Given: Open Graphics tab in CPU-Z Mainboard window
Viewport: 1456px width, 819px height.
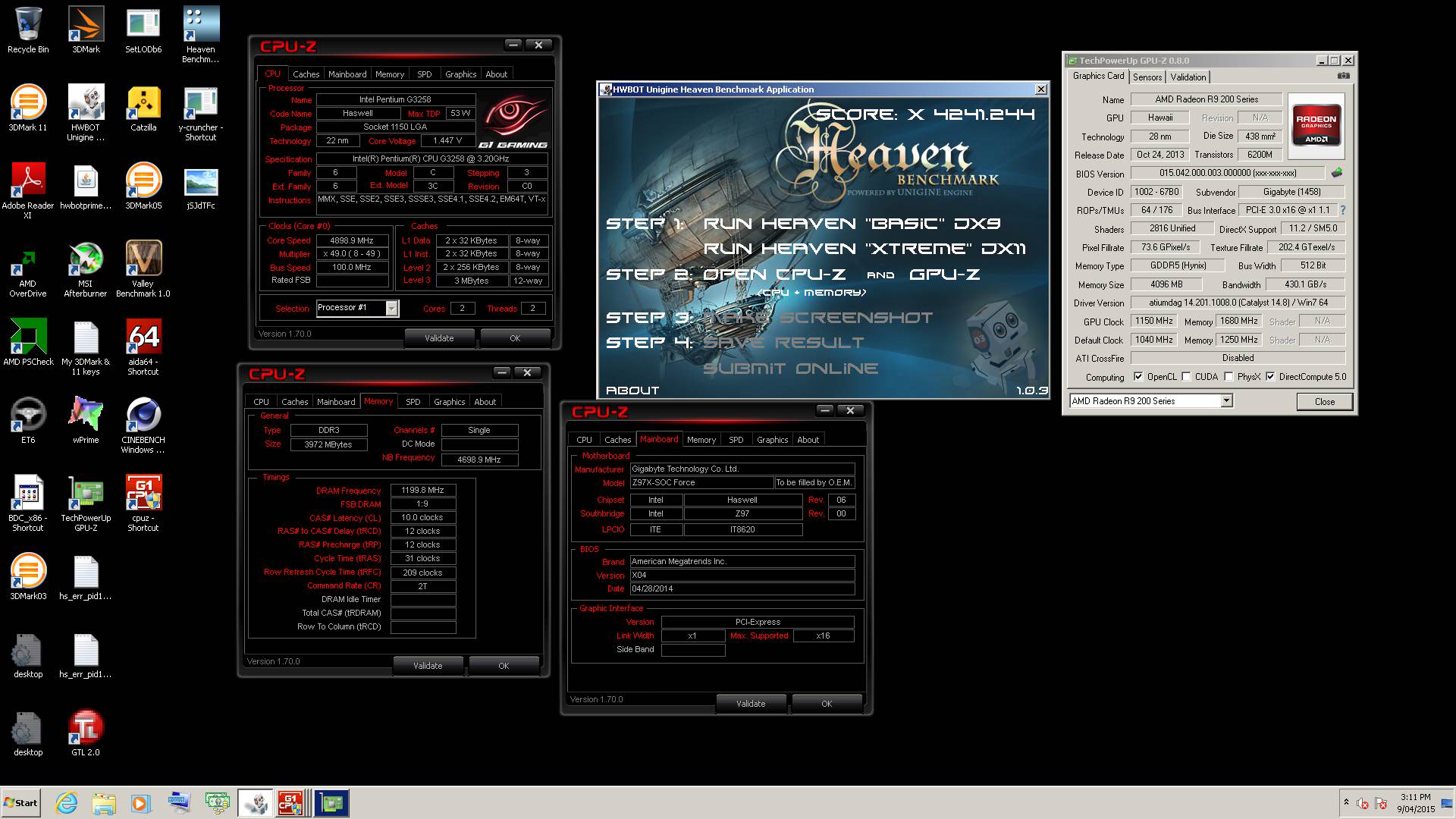Looking at the screenshot, I should [x=772, y=440].
